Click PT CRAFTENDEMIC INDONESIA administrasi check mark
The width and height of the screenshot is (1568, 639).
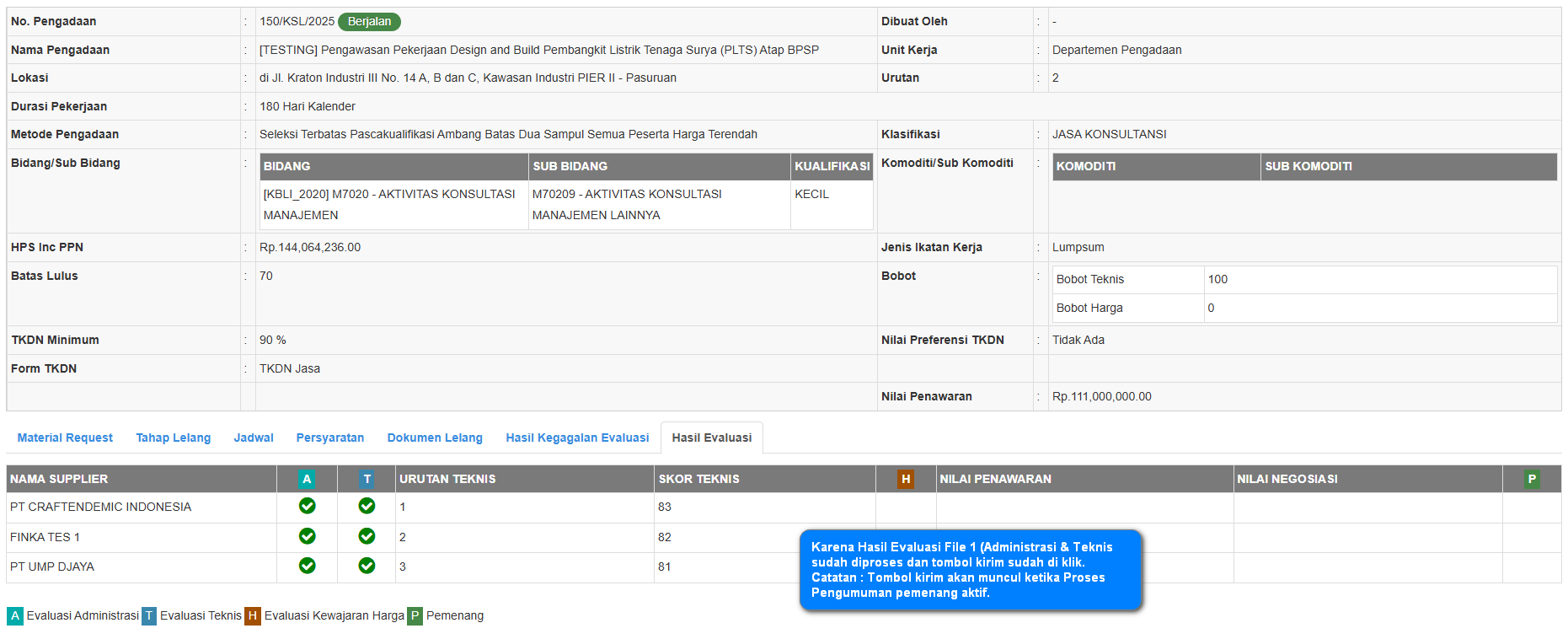308,506
